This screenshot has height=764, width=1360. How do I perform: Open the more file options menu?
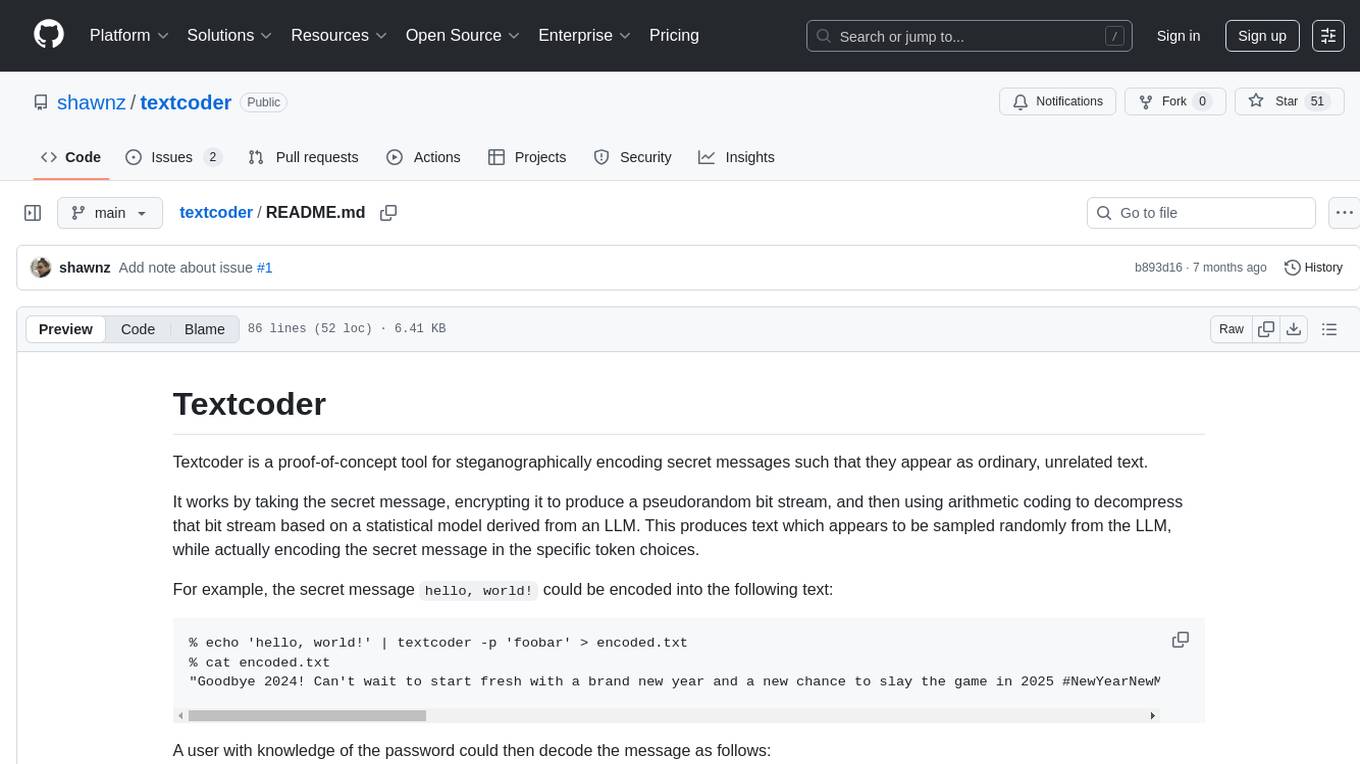1344,213
